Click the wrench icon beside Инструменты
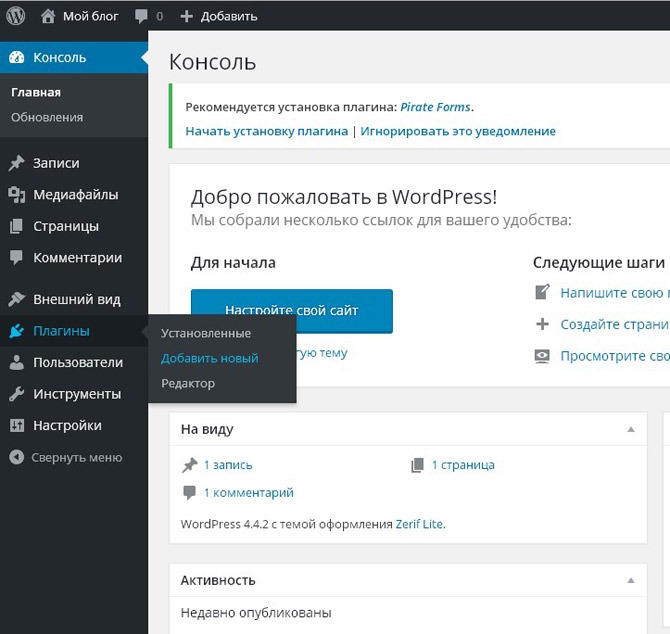Screen dimensions: 670x634 [x=16, y=394]
